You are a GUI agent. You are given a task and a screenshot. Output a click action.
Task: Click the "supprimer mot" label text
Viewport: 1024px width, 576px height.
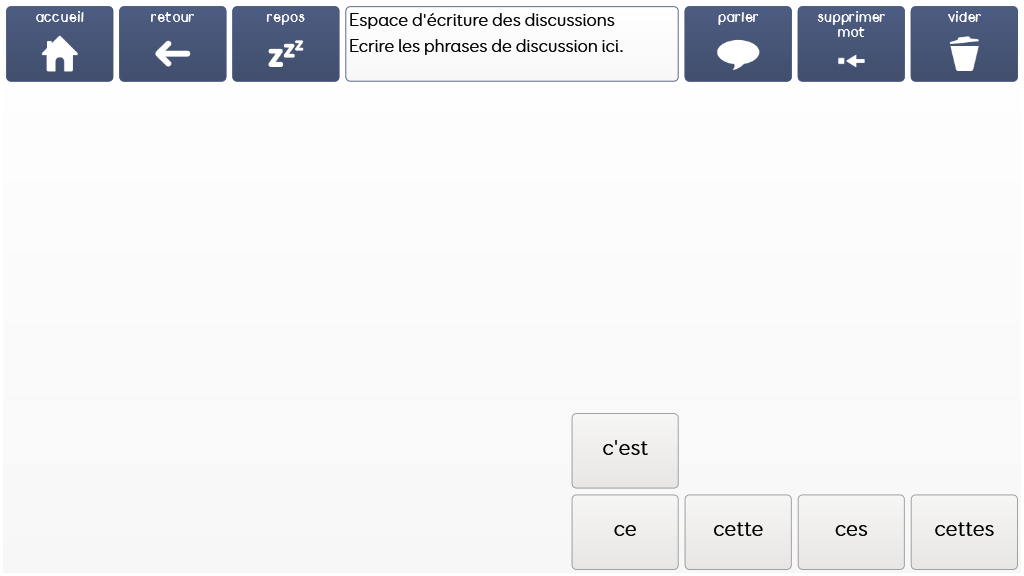[x=851, y=24]
